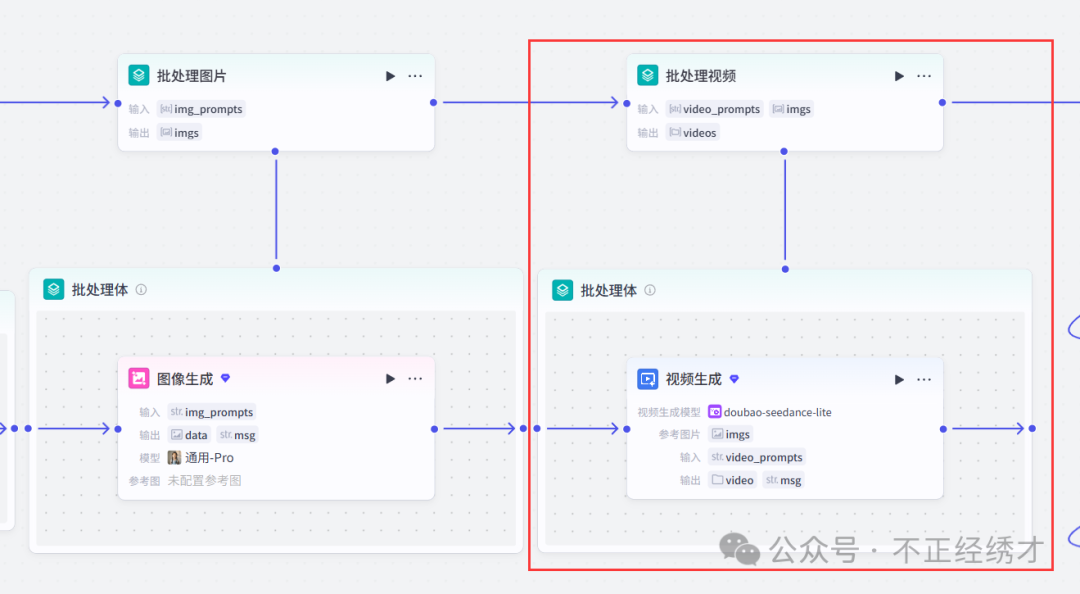Select the doubao-seedance-lite model field
Image resolution: width=1080 pixels, height=594 pixels.
click(770, 412)
